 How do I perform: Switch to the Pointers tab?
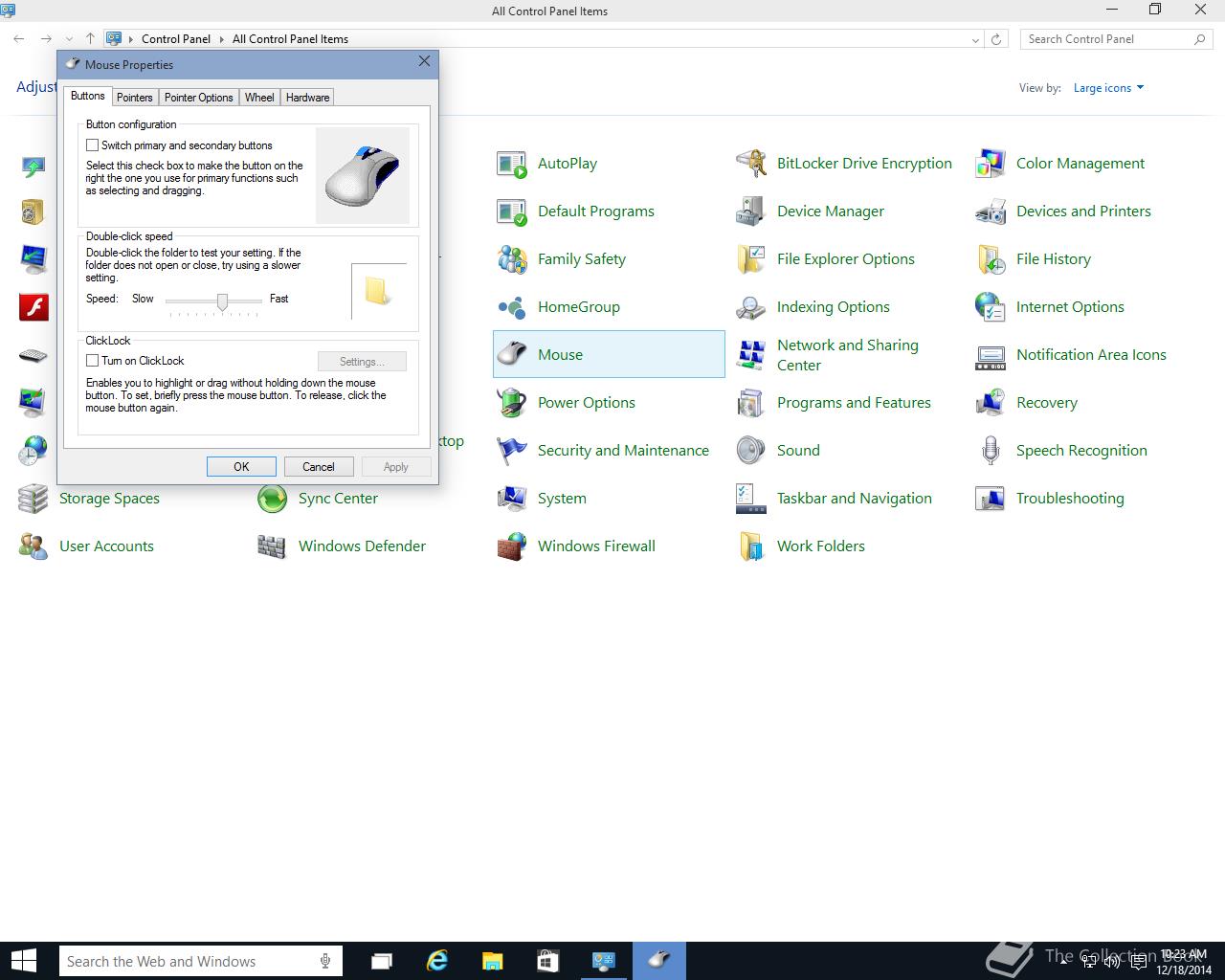pos(135,98)
